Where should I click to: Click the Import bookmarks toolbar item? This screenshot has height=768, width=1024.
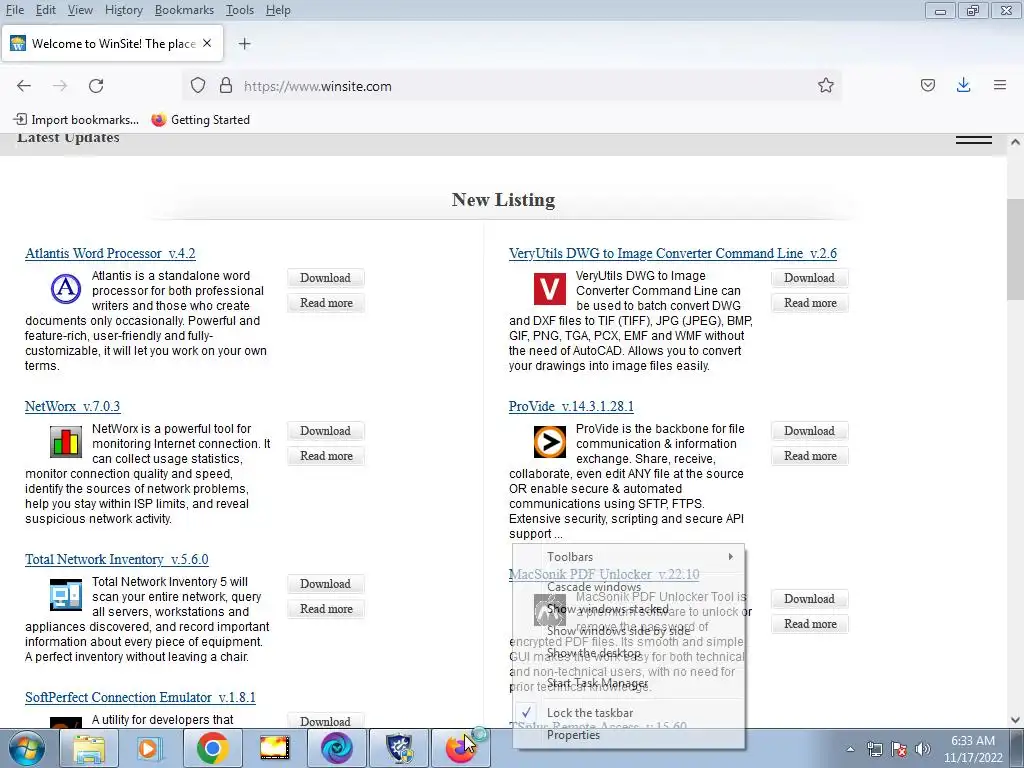click(76, 120)
